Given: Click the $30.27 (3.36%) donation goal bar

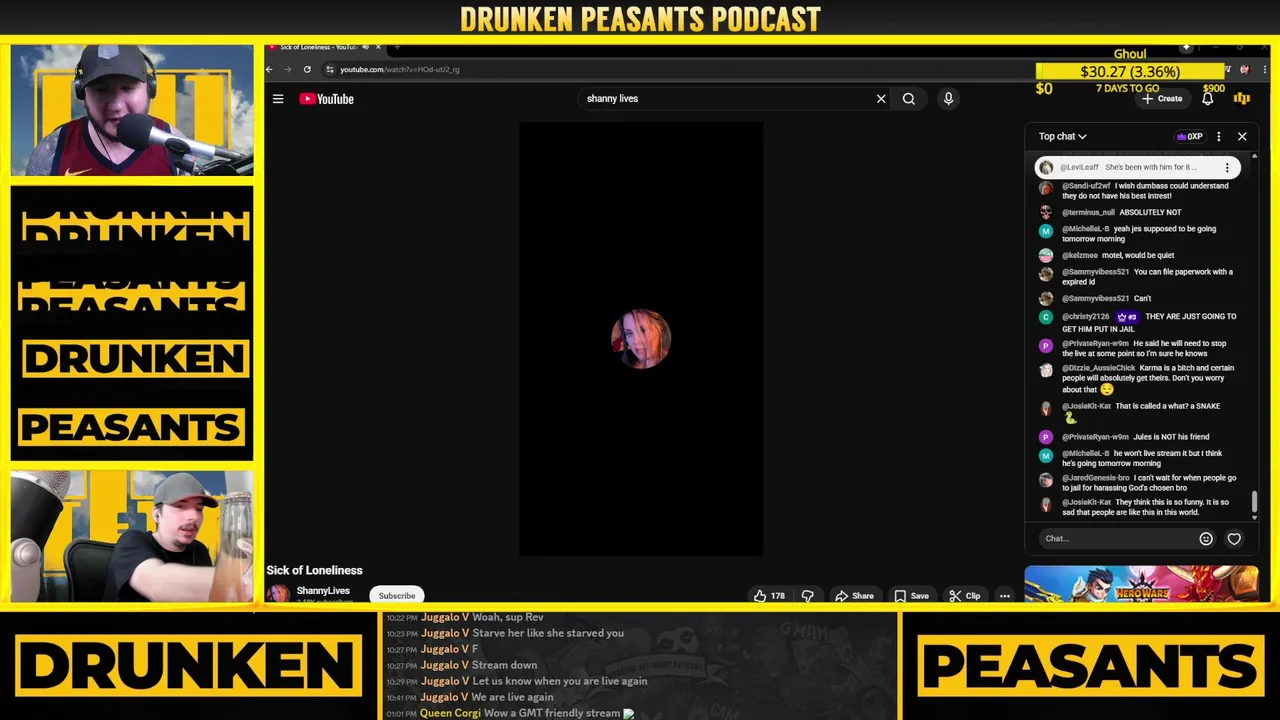Looking at the screenshot, I should [x=1130, y=71].
